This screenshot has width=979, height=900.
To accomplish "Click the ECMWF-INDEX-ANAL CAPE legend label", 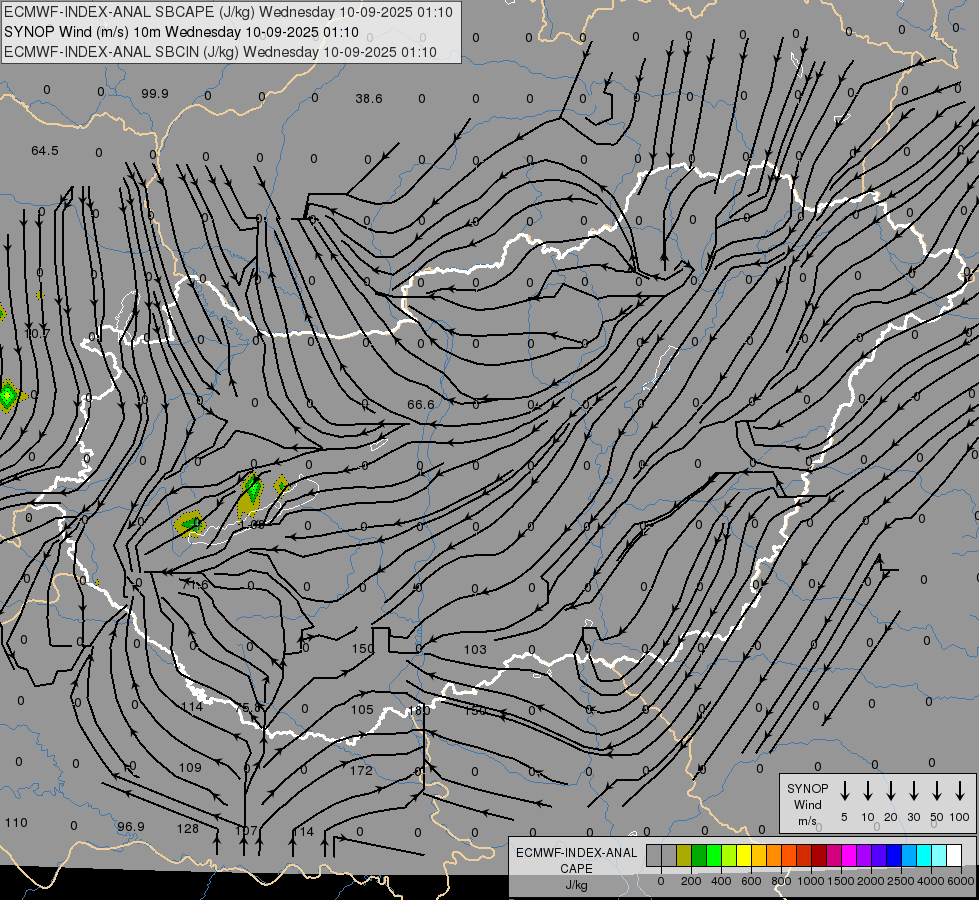I will 576,868.
